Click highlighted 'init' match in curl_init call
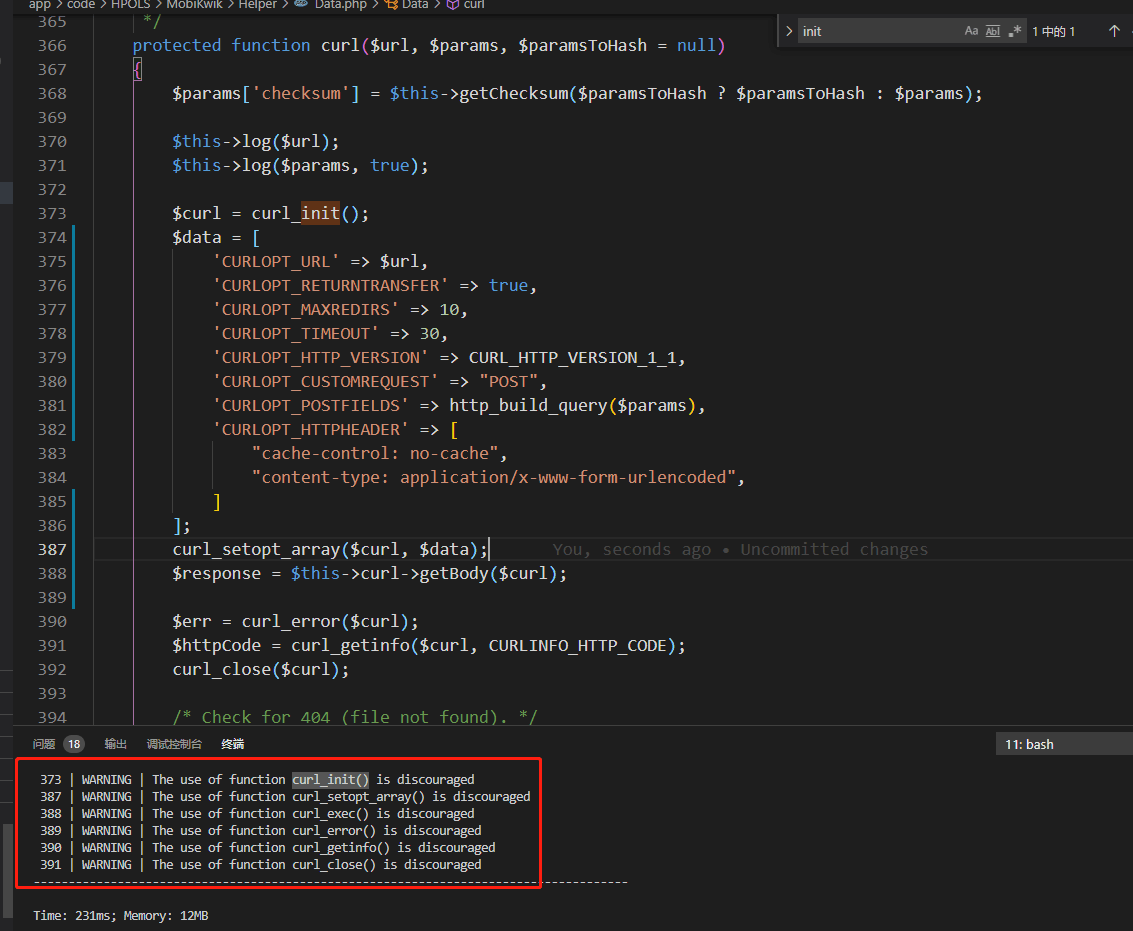 tap(320, 213)
